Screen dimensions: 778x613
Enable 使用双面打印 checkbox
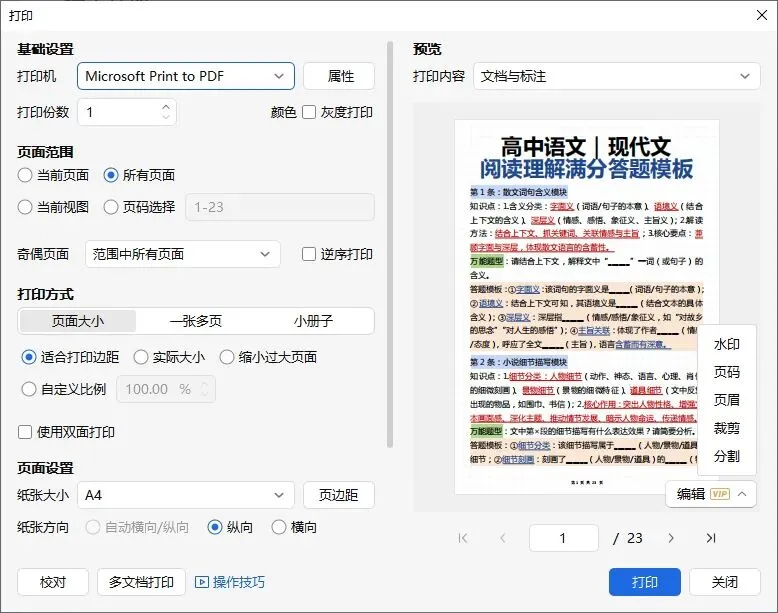point(25,432)
